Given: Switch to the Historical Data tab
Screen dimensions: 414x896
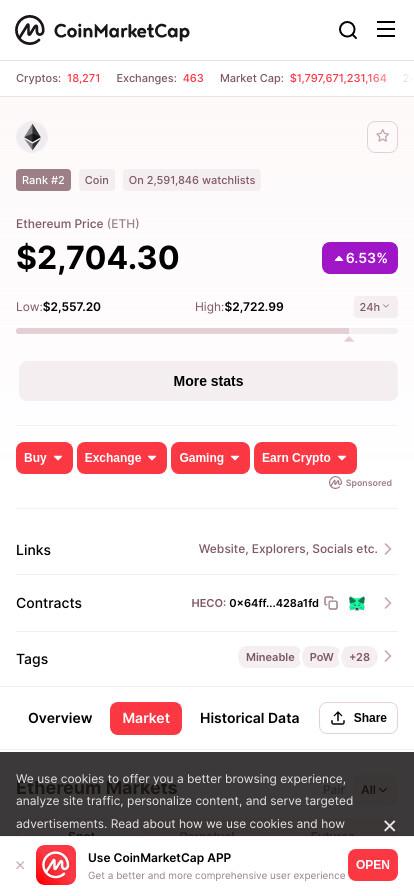Looking at the screenshot, I should tap(249, 718).
